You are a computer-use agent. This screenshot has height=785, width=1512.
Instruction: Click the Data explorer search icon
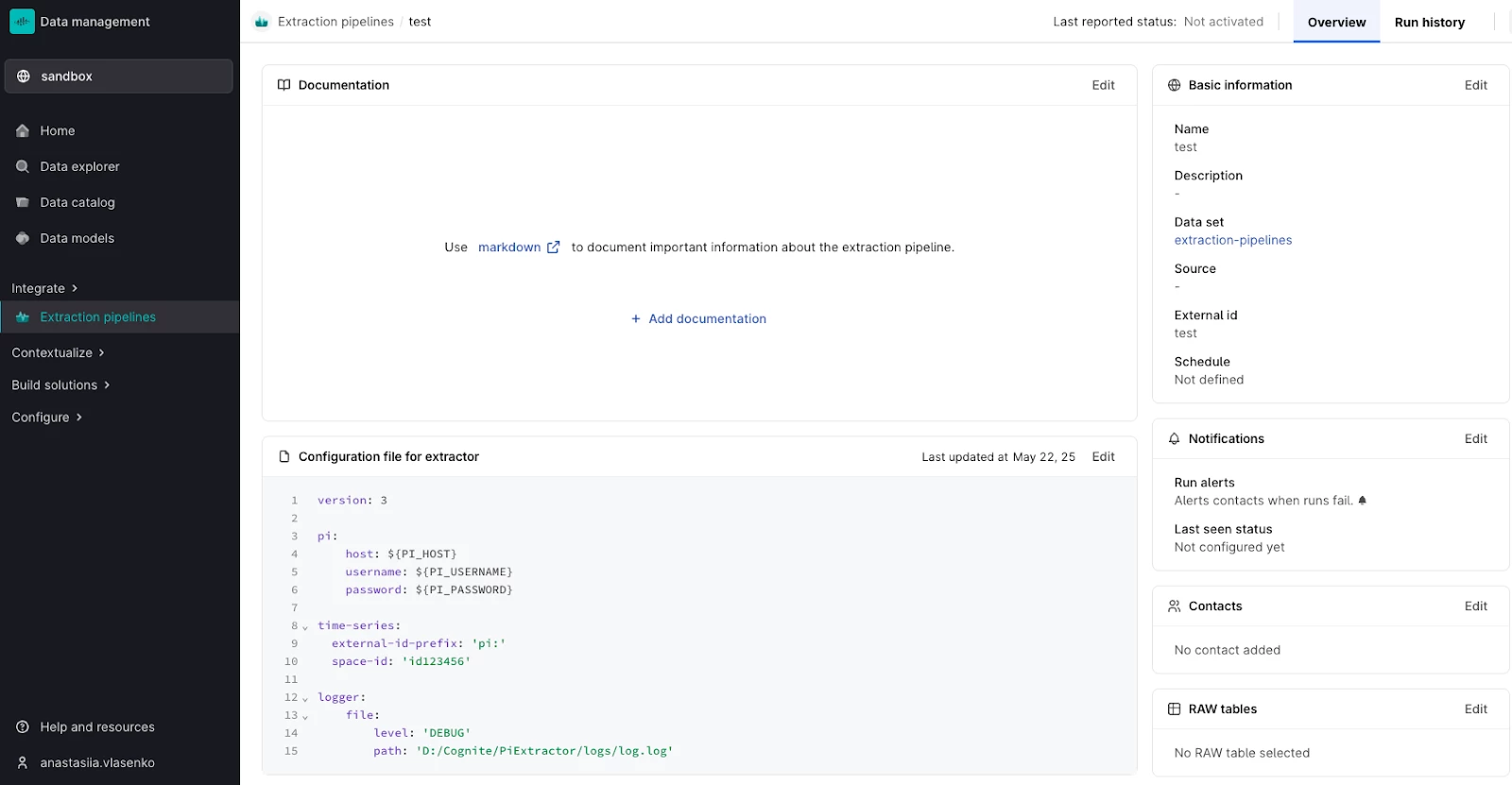coord(23,167)
